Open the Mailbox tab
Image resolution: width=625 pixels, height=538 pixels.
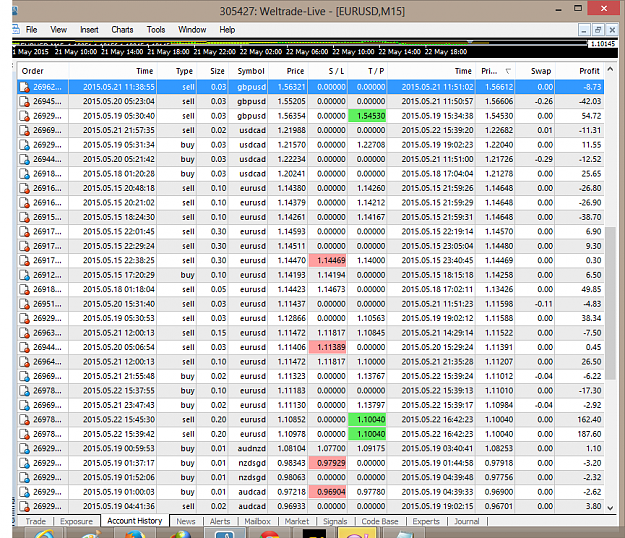pyautogui.click(x=257, y=521)
